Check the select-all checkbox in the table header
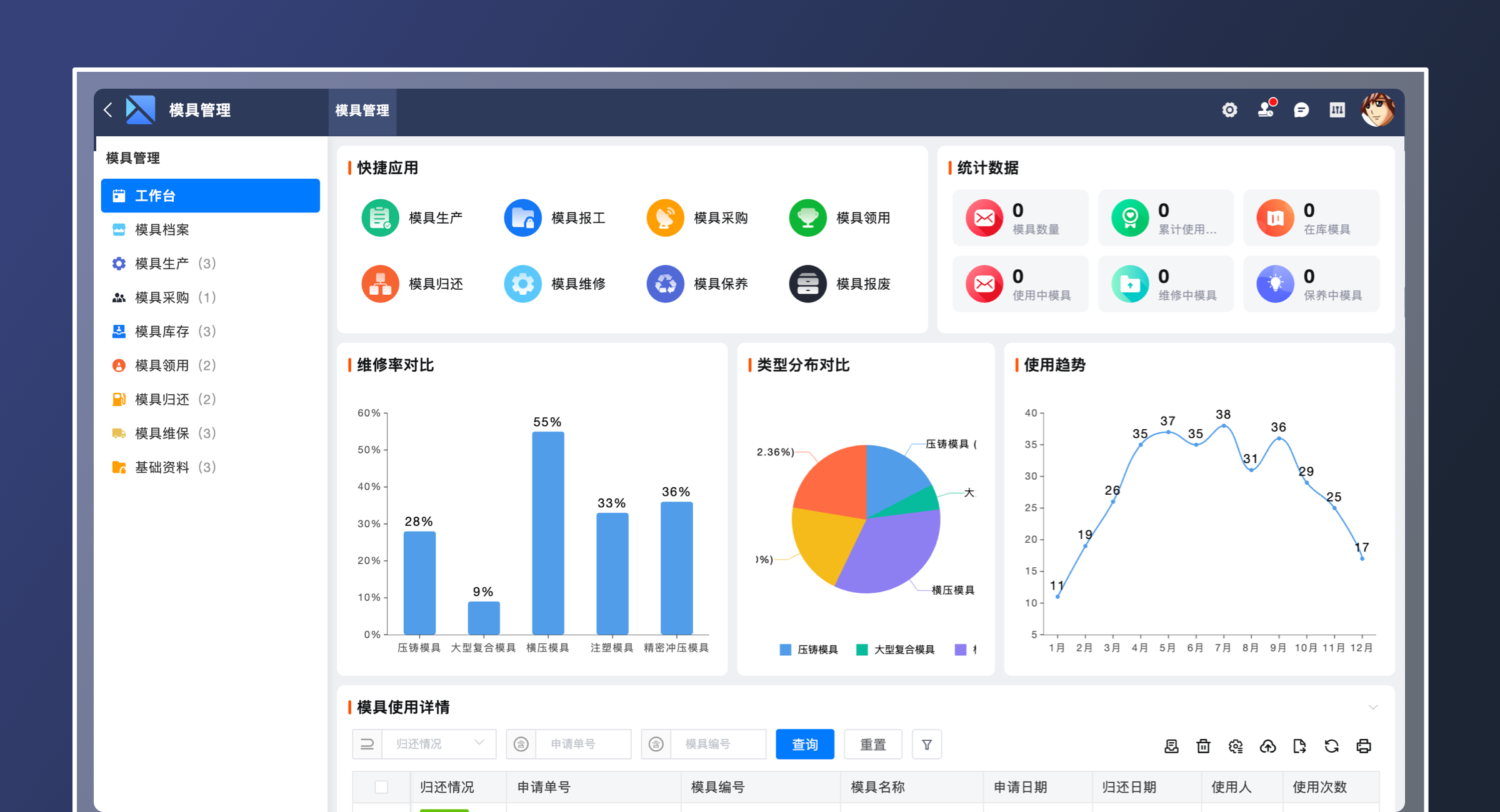1500x812 pixels. click(x=381, y=787)
